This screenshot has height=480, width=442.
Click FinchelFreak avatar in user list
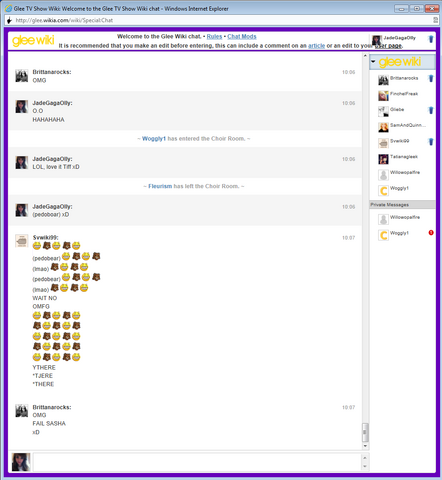pos(383,96)
